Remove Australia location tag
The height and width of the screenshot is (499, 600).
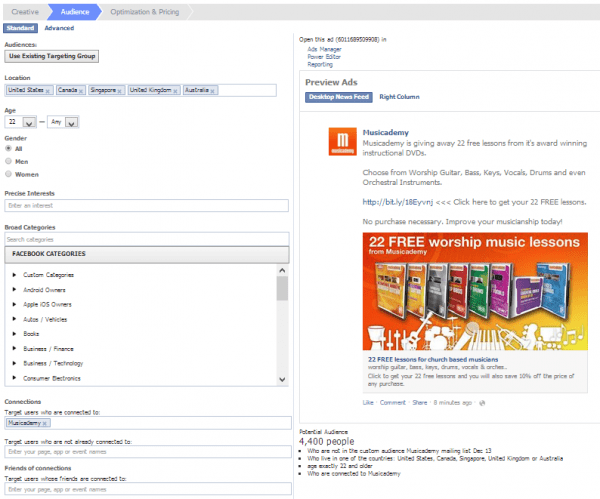click(x=212, y=91)
